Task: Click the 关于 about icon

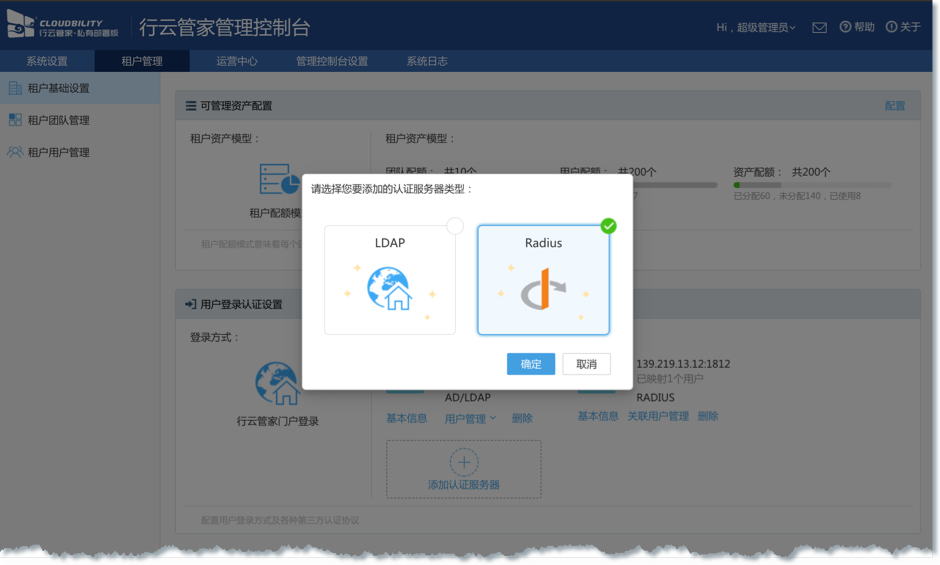Action: (x=891, y=27)
